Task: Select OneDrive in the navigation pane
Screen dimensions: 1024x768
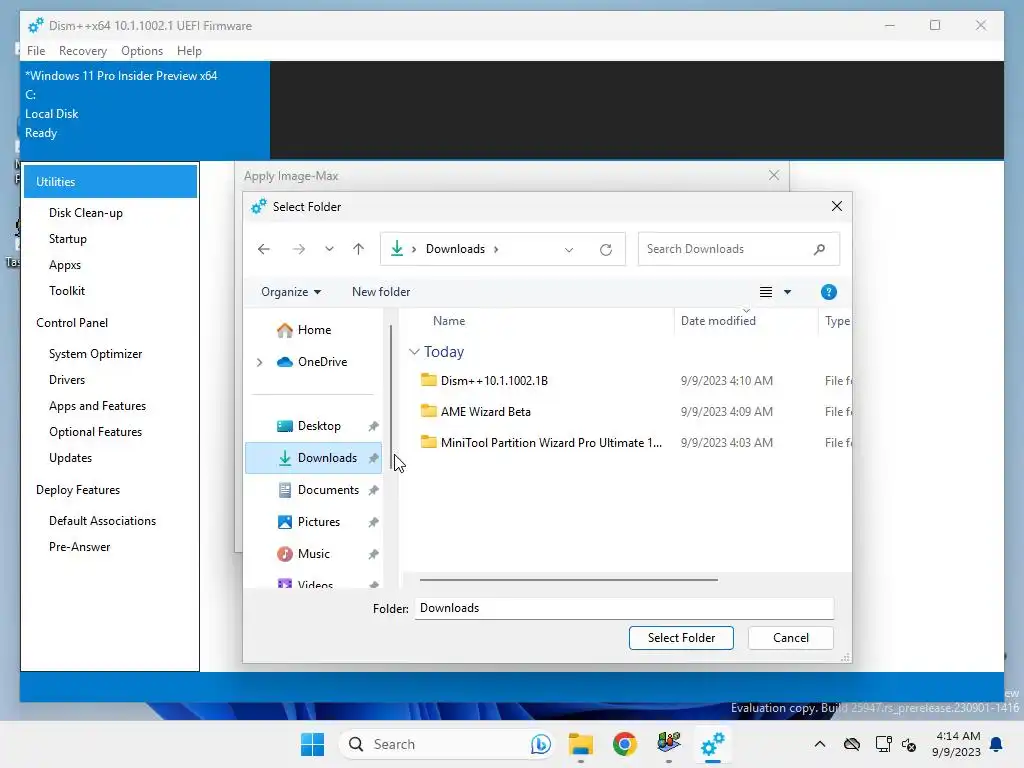Action: coord(322,362)
